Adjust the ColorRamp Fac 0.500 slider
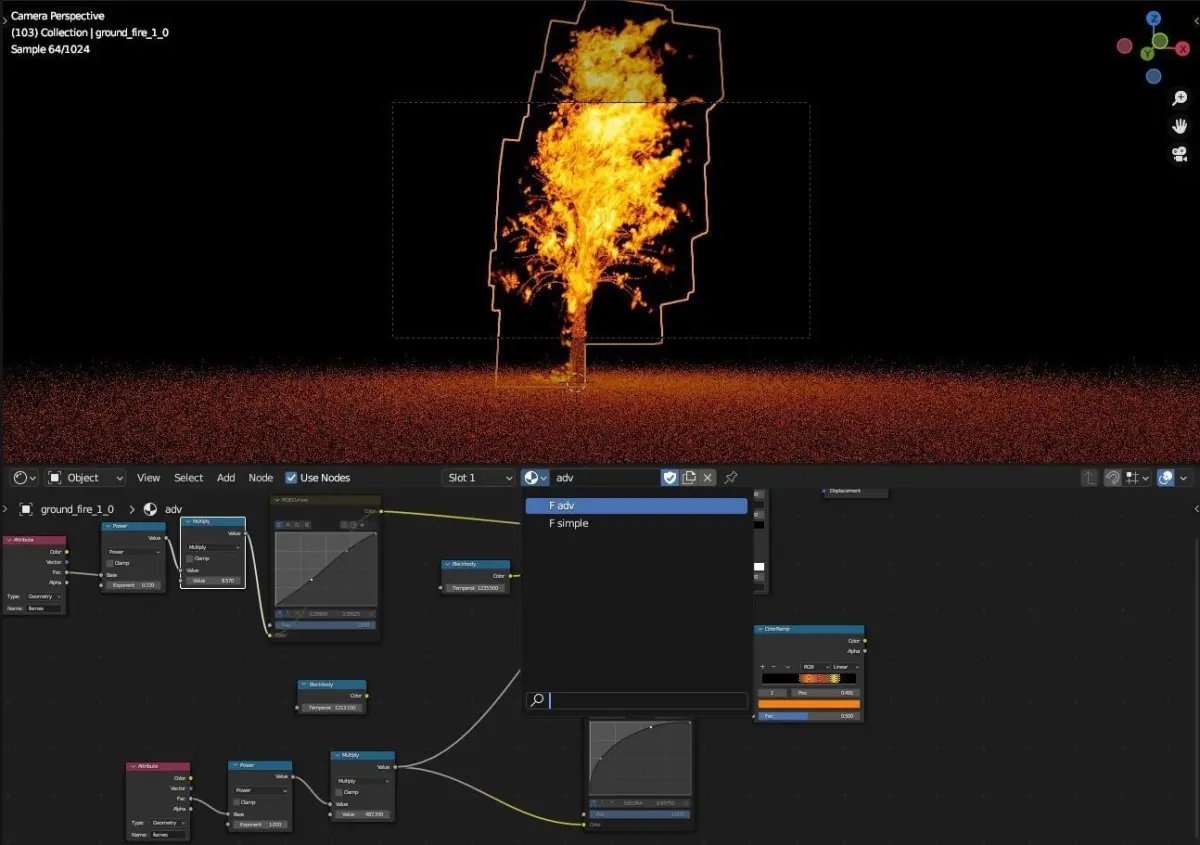Screen dimensions: 1200x845 (810, 716)
